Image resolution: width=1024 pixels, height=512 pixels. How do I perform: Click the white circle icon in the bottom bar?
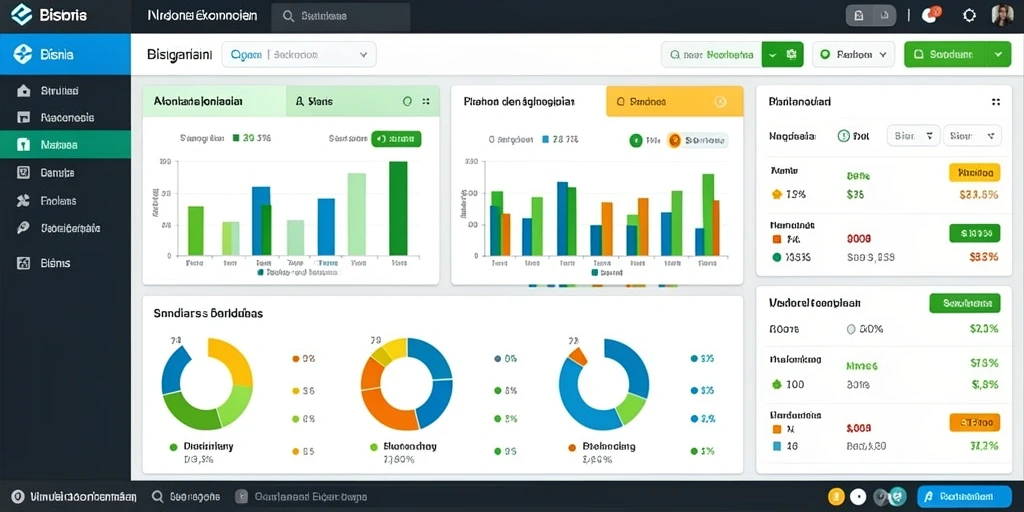point(858,496)
